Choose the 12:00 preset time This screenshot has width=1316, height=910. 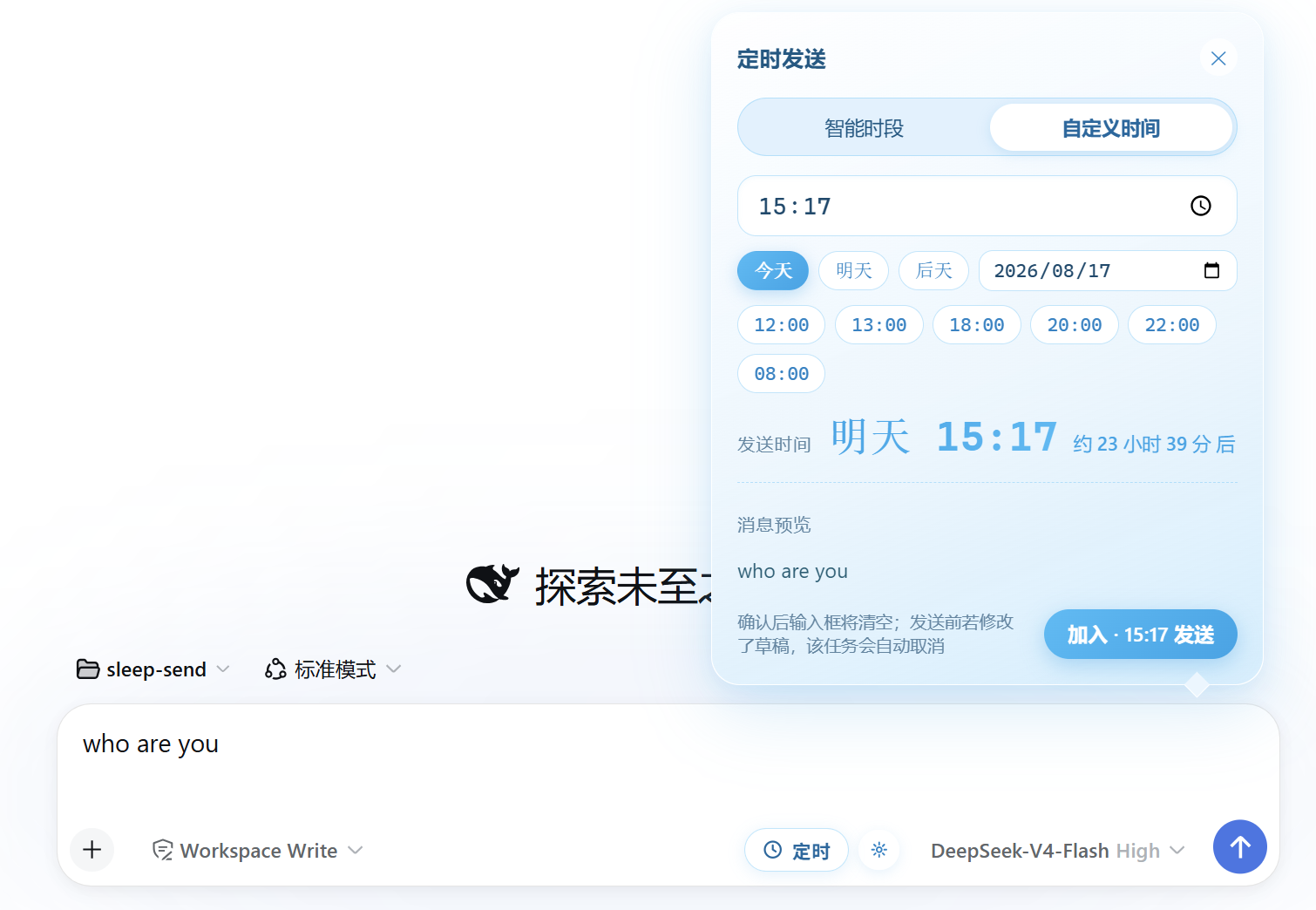pyautogui.click(x=782, y=325)
